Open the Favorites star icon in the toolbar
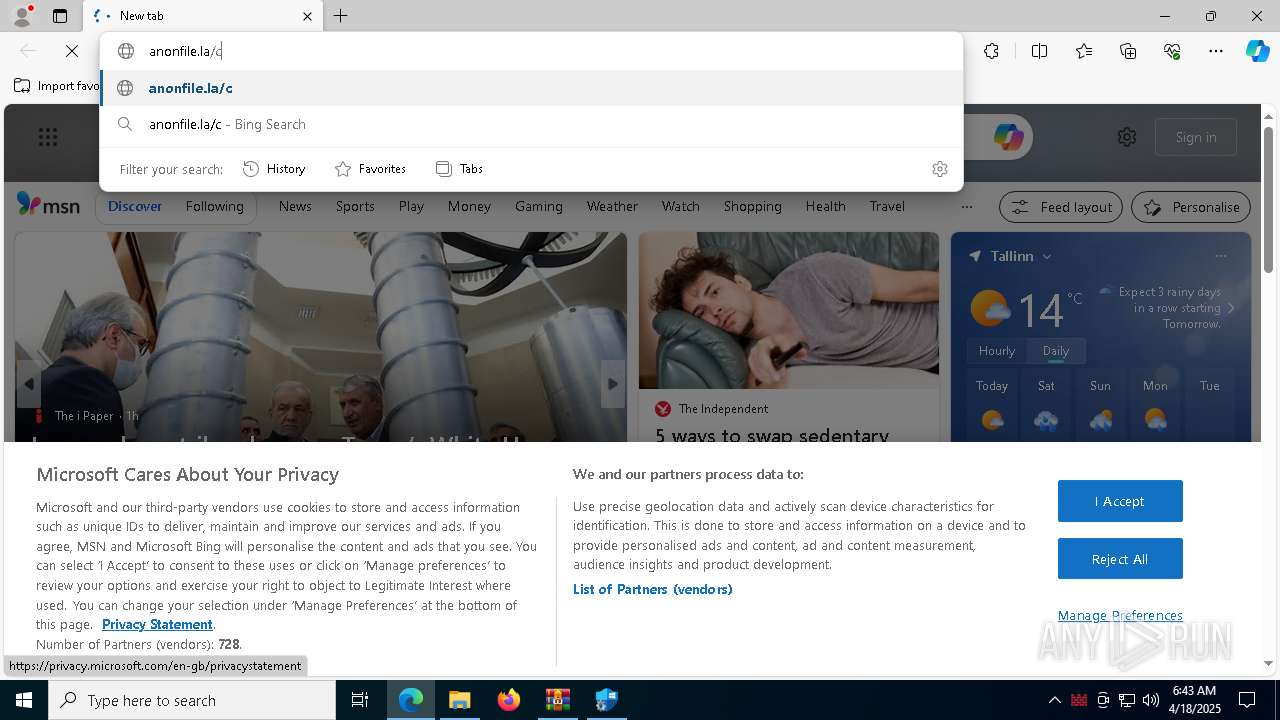1280x720 pixels. pos(1084,51)
